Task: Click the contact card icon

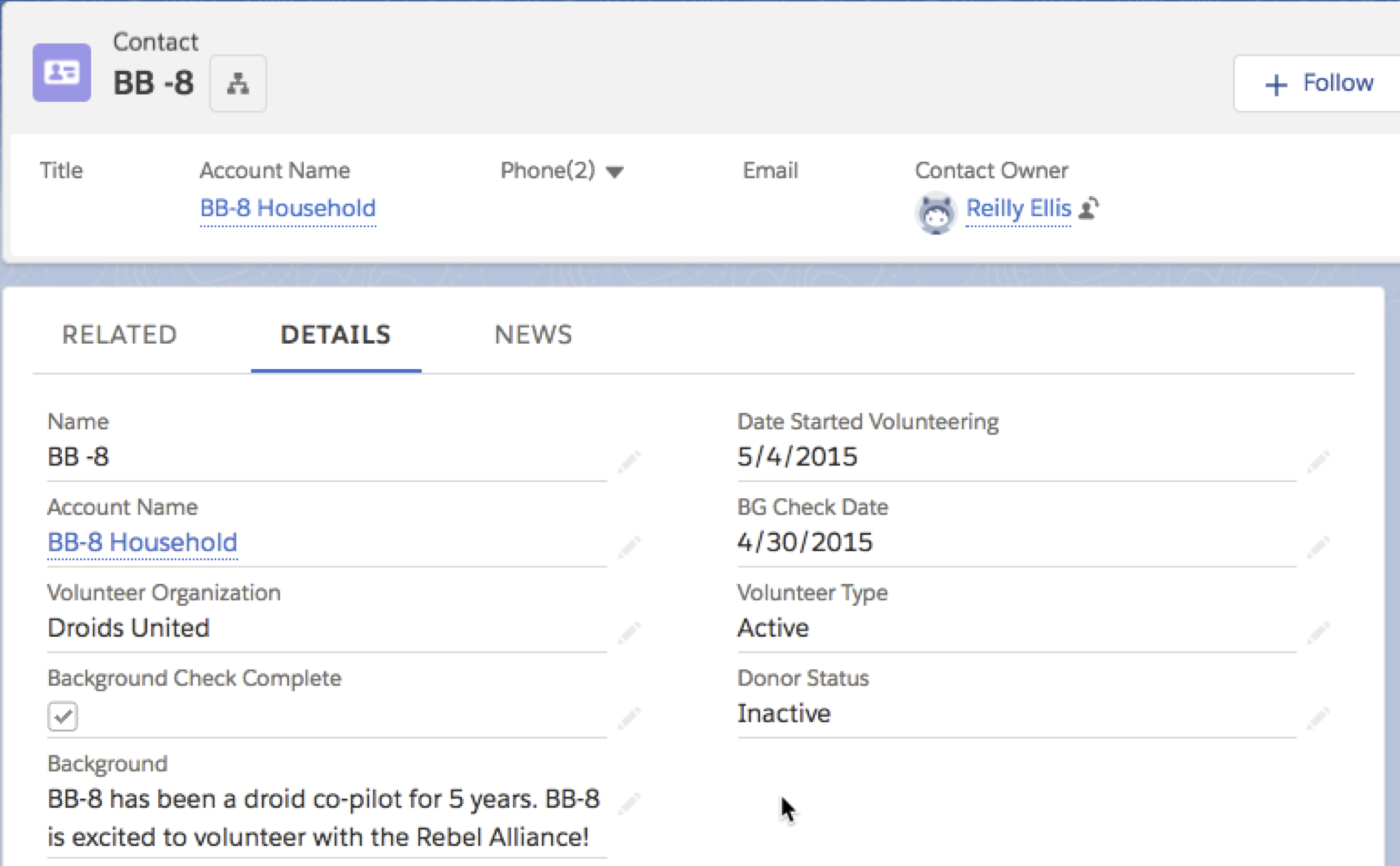Action: (x=61, y=73)
